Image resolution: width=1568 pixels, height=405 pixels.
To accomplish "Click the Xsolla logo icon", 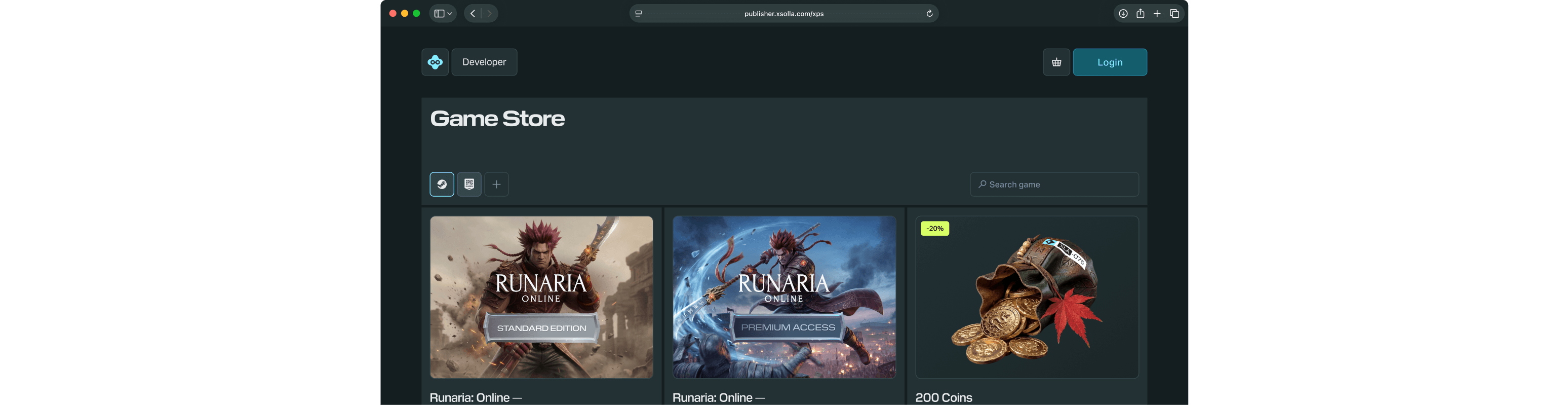I will point(435,62).
